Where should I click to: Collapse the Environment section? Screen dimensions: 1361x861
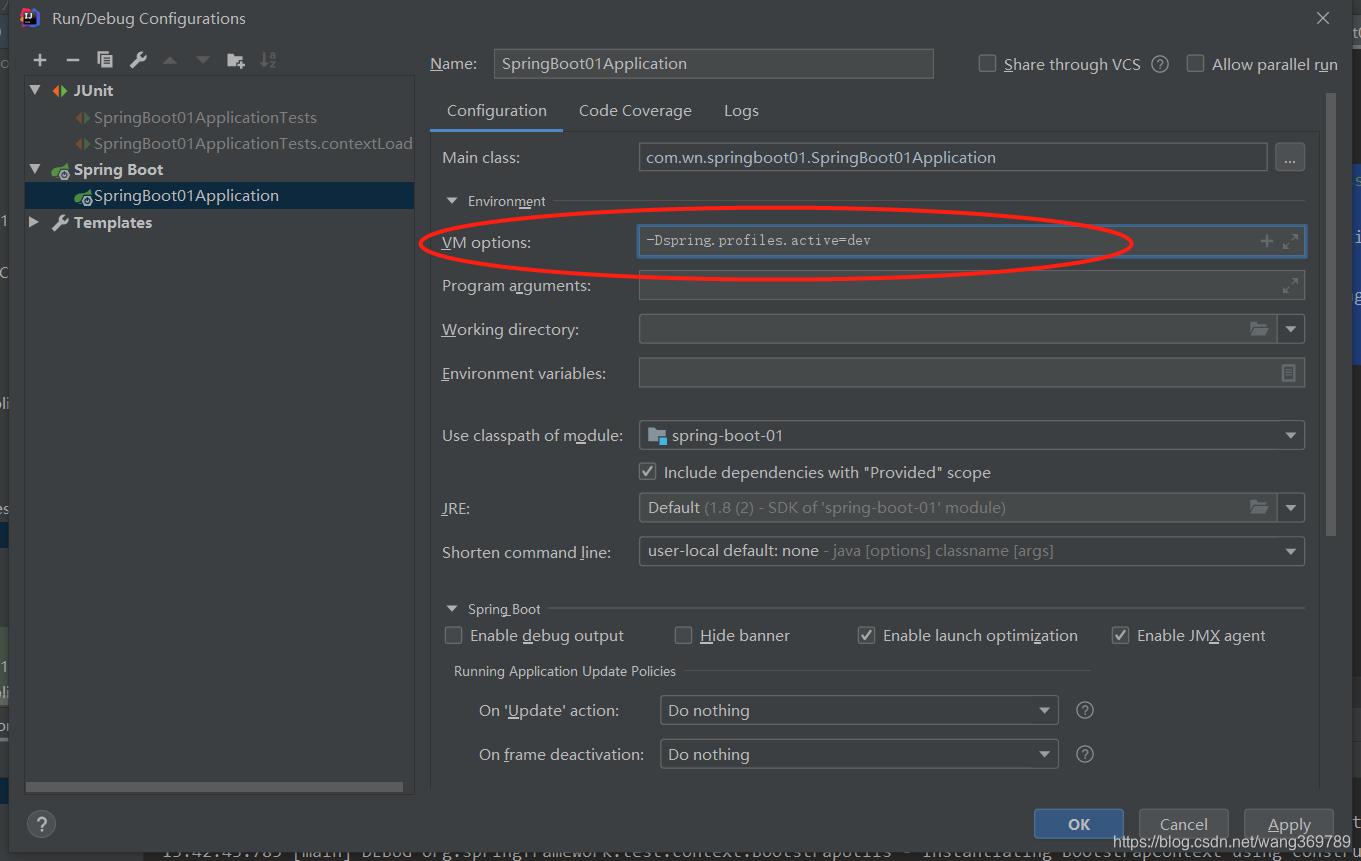coord(451,201)
